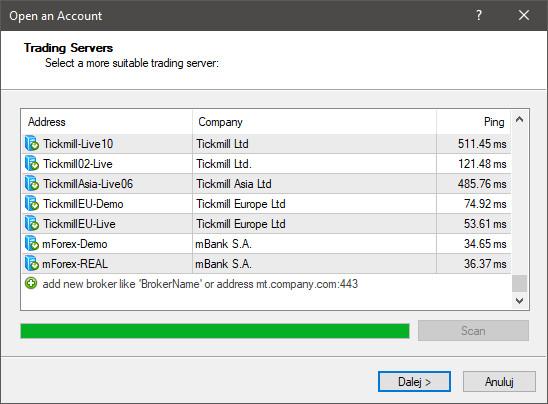Click the TickmillAsia-Live06 server icon
This screenshot has width=548, height=404.
[x=32, y=183]
